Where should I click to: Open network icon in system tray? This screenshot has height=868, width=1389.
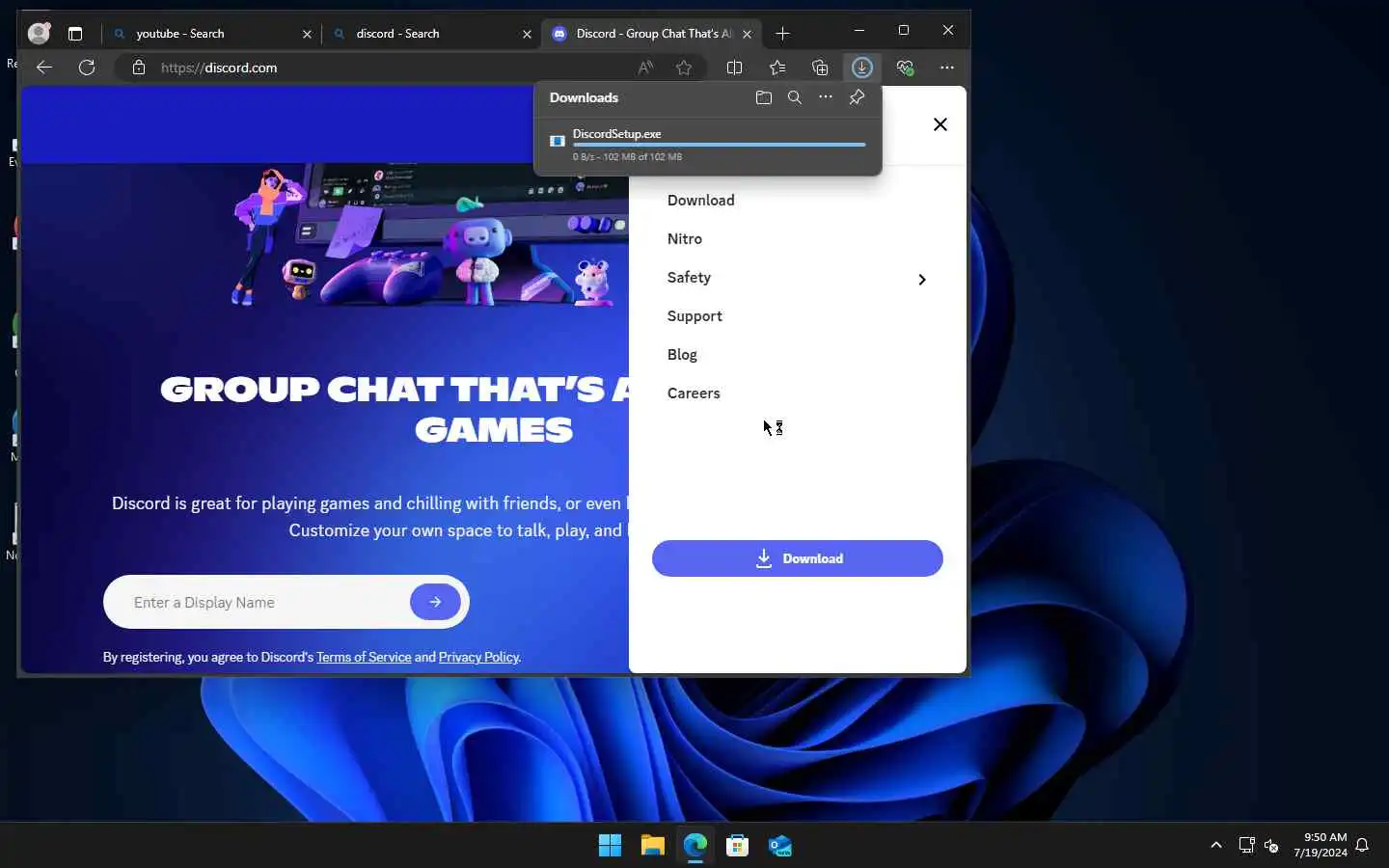(x=1246, y=846)
